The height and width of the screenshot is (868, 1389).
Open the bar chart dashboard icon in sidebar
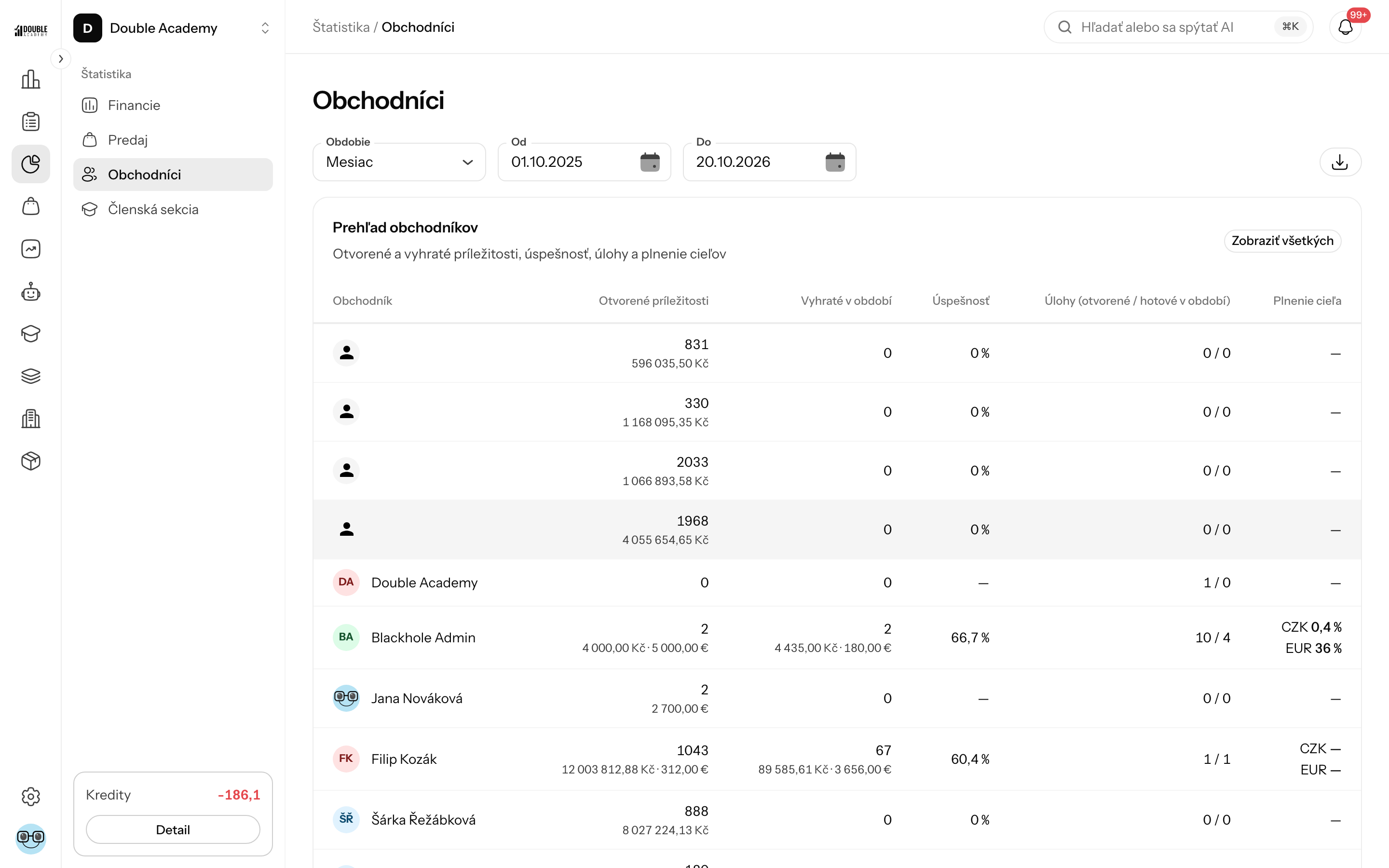[x=30, y=79]
